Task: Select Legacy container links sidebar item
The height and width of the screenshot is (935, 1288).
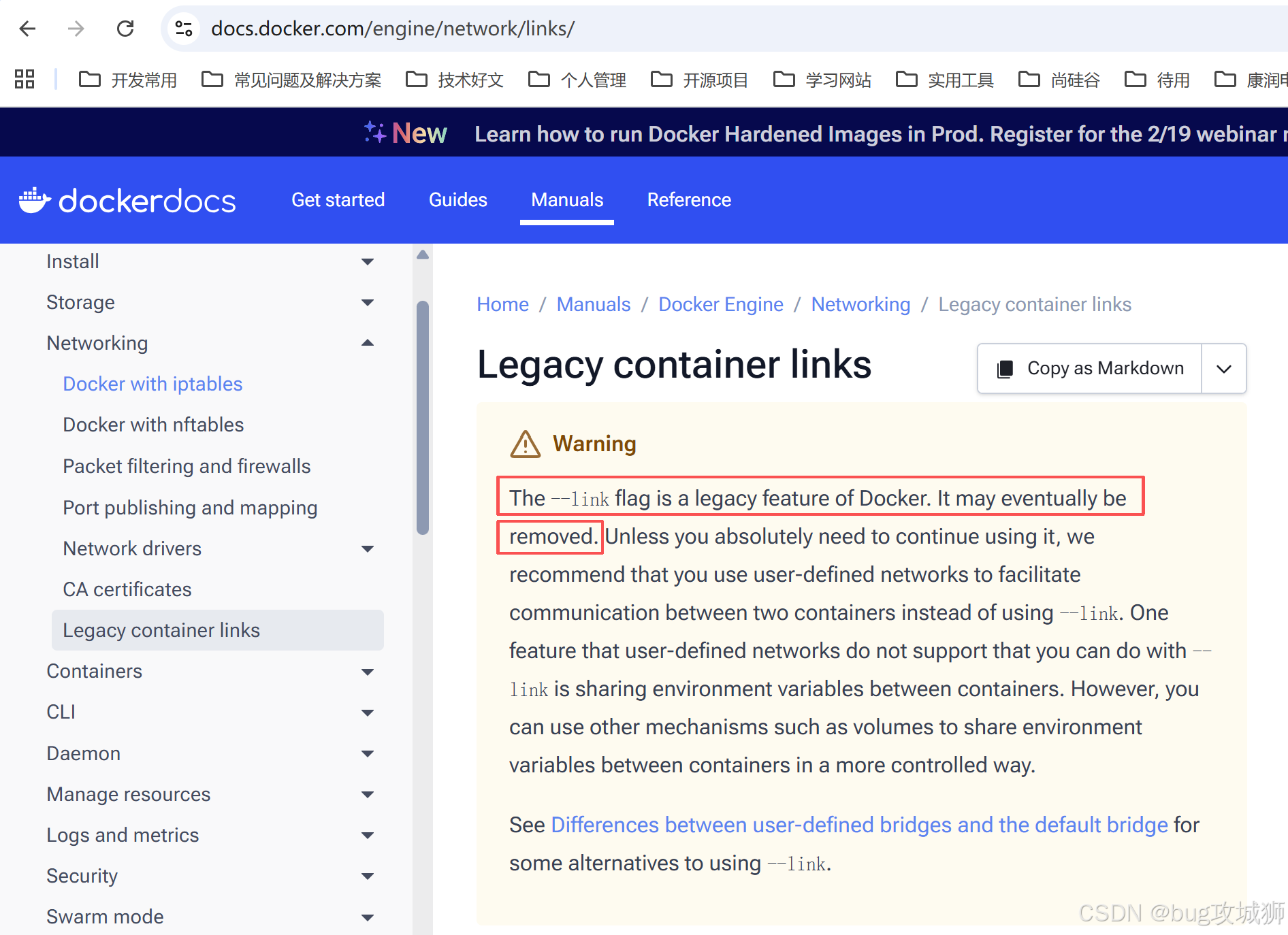Action: pos(218,630)
